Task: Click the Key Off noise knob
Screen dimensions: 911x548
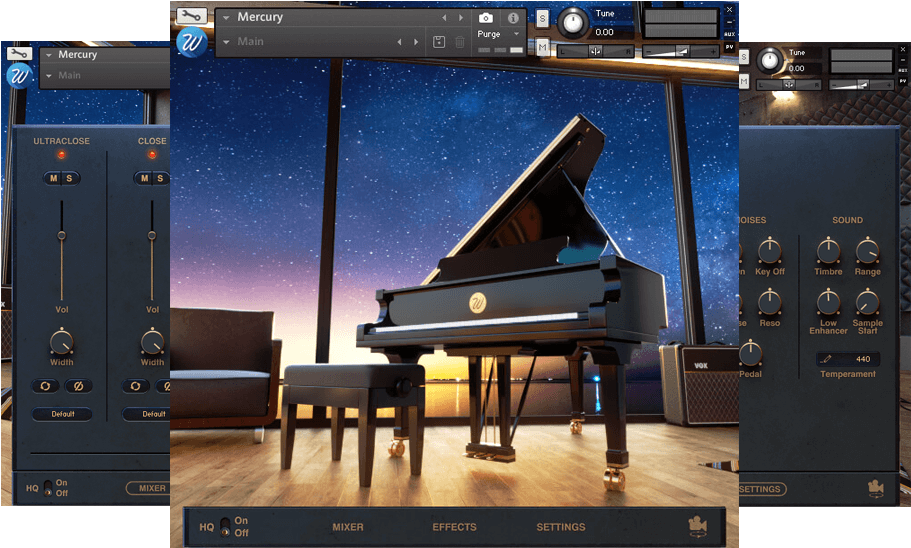Action: (x=770, y=251)
